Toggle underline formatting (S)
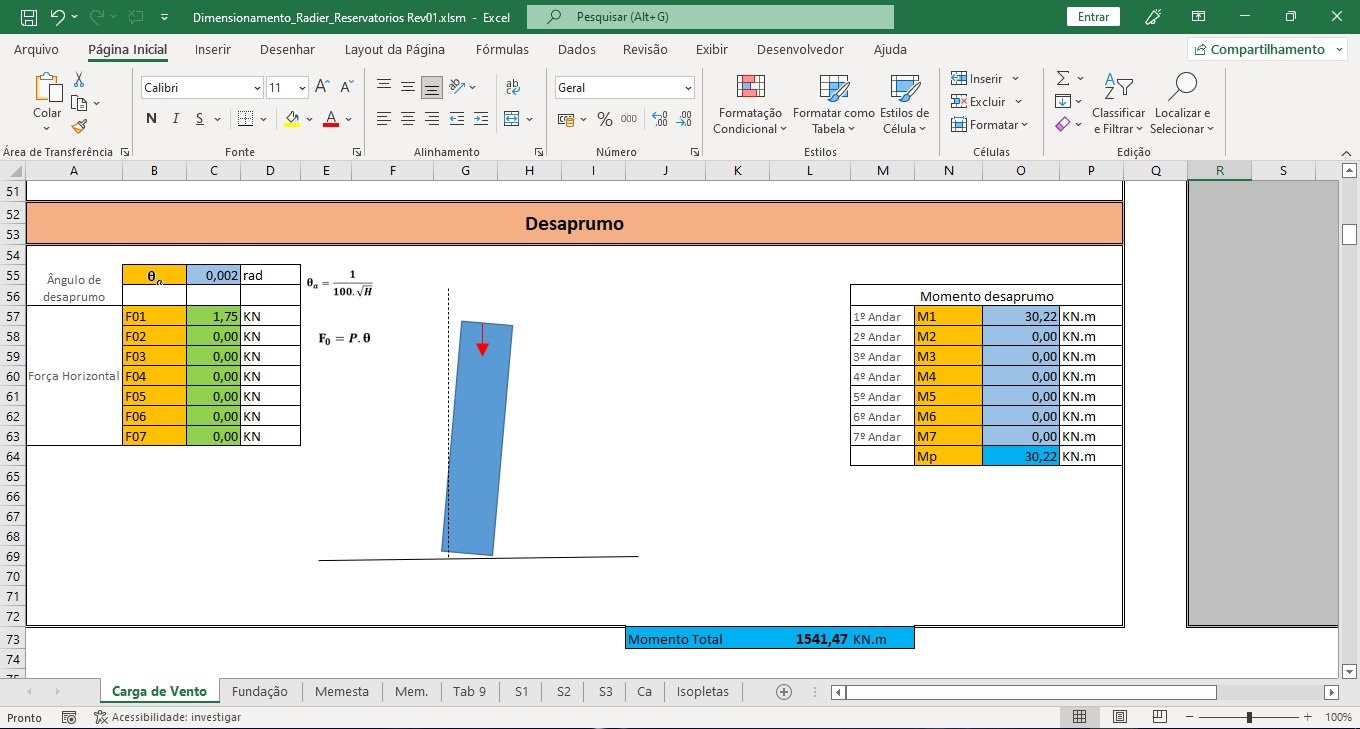This screenshot has width=1360, height=729. [x=200, y=119]
